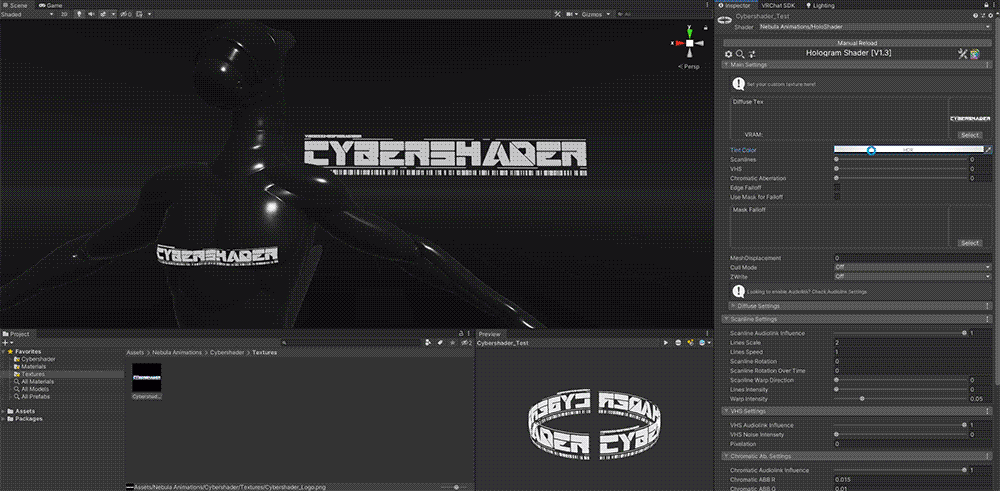Click the shader presets sliders icon
The image size is (1000, 491).
[752, 54]
